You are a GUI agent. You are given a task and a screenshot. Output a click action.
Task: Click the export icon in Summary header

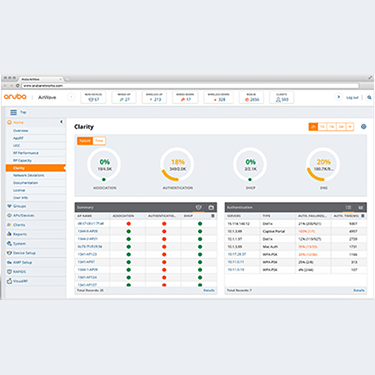click(x=211, y=207)
